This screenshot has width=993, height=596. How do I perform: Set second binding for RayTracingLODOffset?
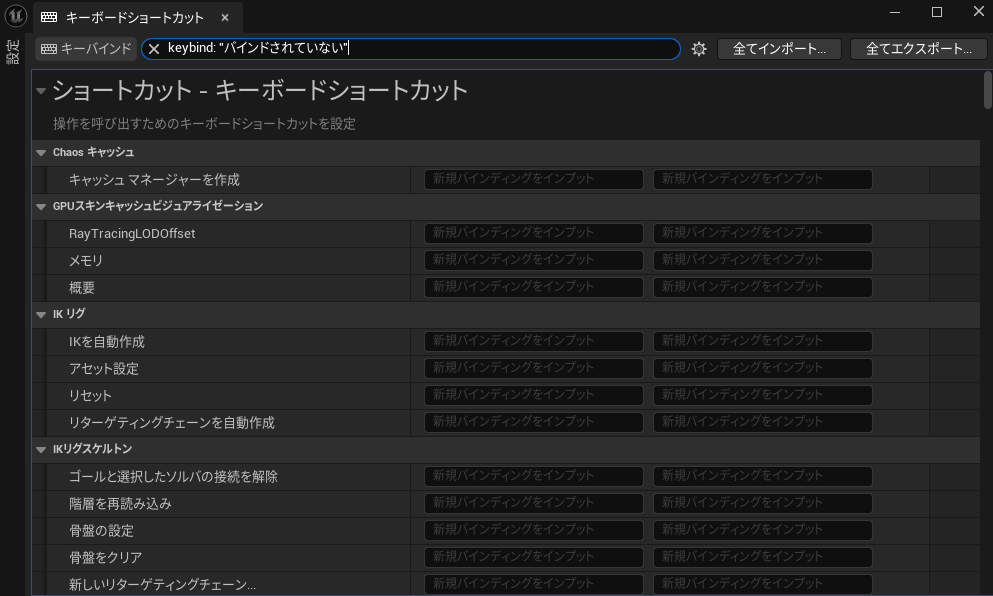762,233
